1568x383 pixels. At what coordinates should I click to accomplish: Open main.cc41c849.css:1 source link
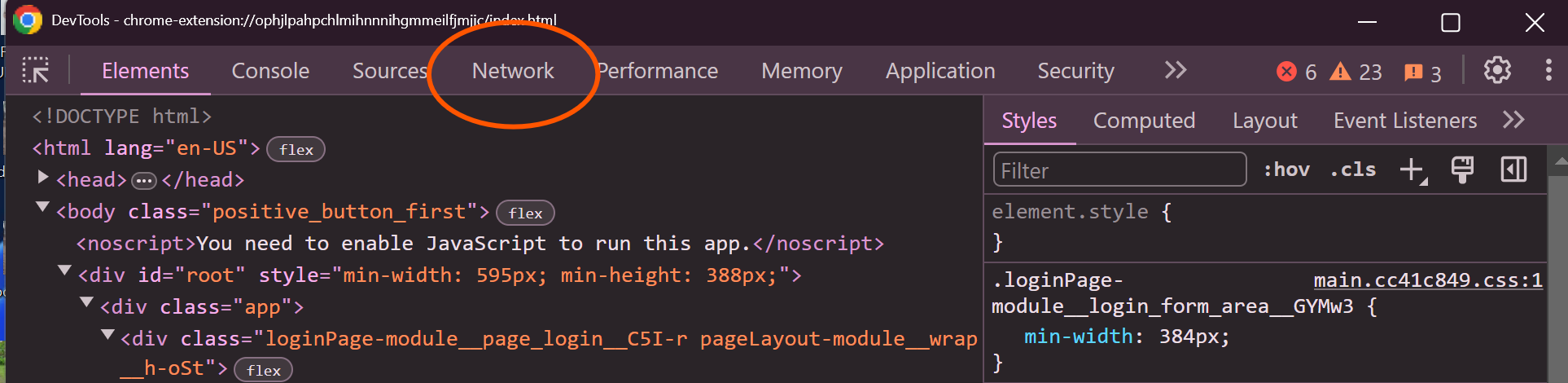coord(1427,280)
